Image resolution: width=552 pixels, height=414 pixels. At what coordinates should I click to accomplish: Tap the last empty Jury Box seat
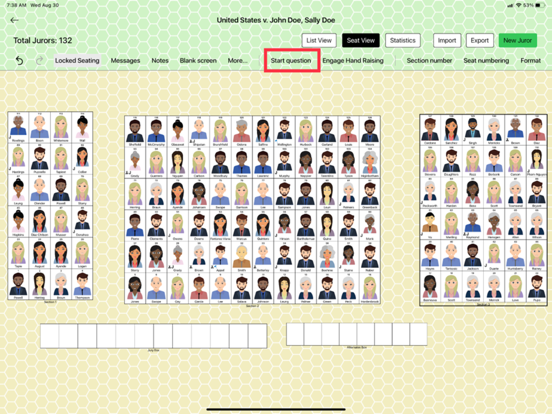pyautogui.click(x=257, y=336)
